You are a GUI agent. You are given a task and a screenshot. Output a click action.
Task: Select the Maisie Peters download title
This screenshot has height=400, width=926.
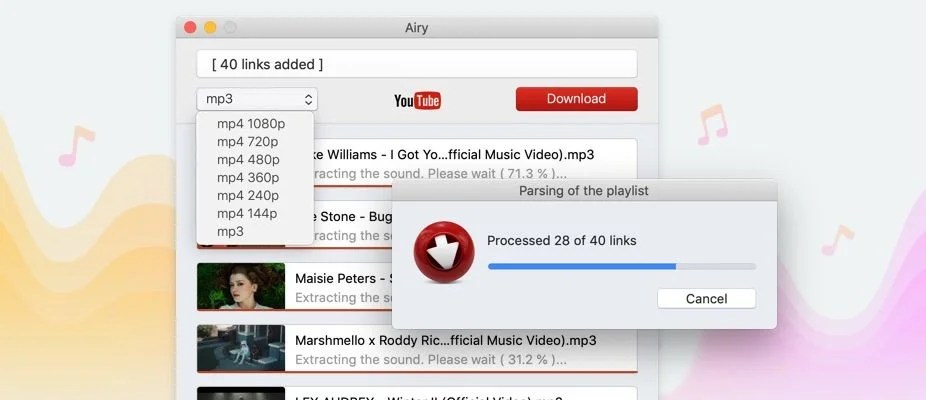[344, 278]
